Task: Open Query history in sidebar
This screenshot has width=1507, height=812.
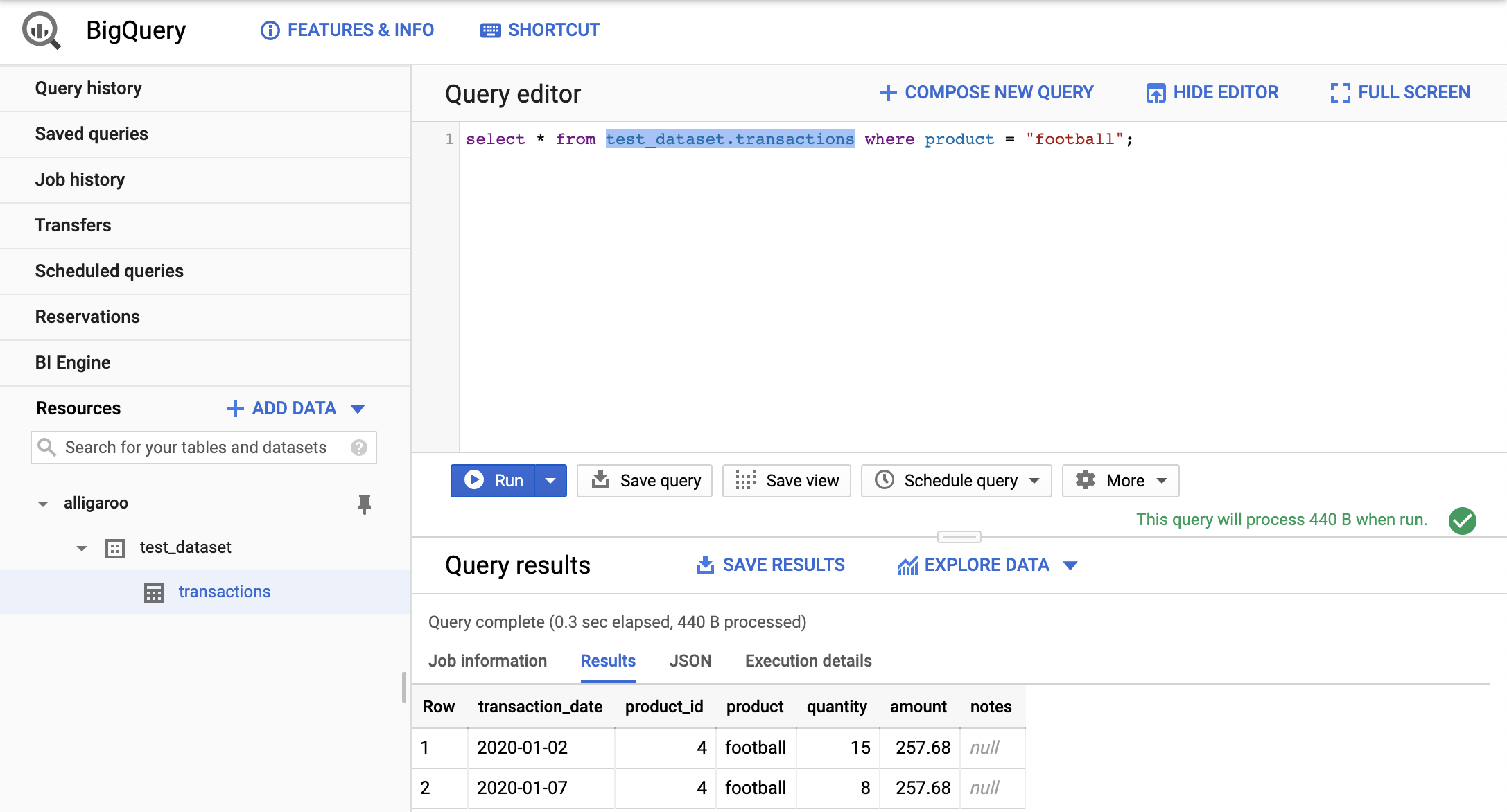Action: [x=205, y=88]
